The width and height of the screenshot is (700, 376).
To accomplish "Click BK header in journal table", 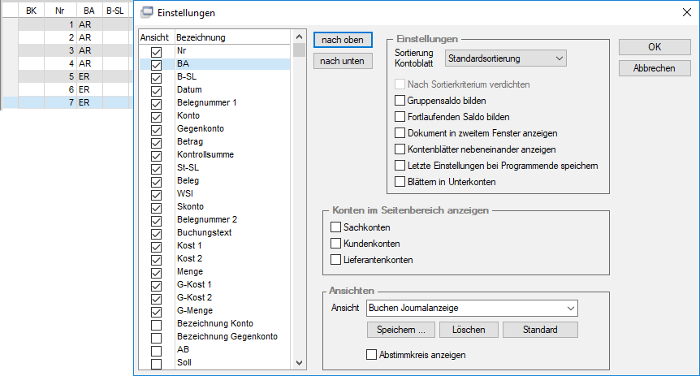I will coord(31,11).
